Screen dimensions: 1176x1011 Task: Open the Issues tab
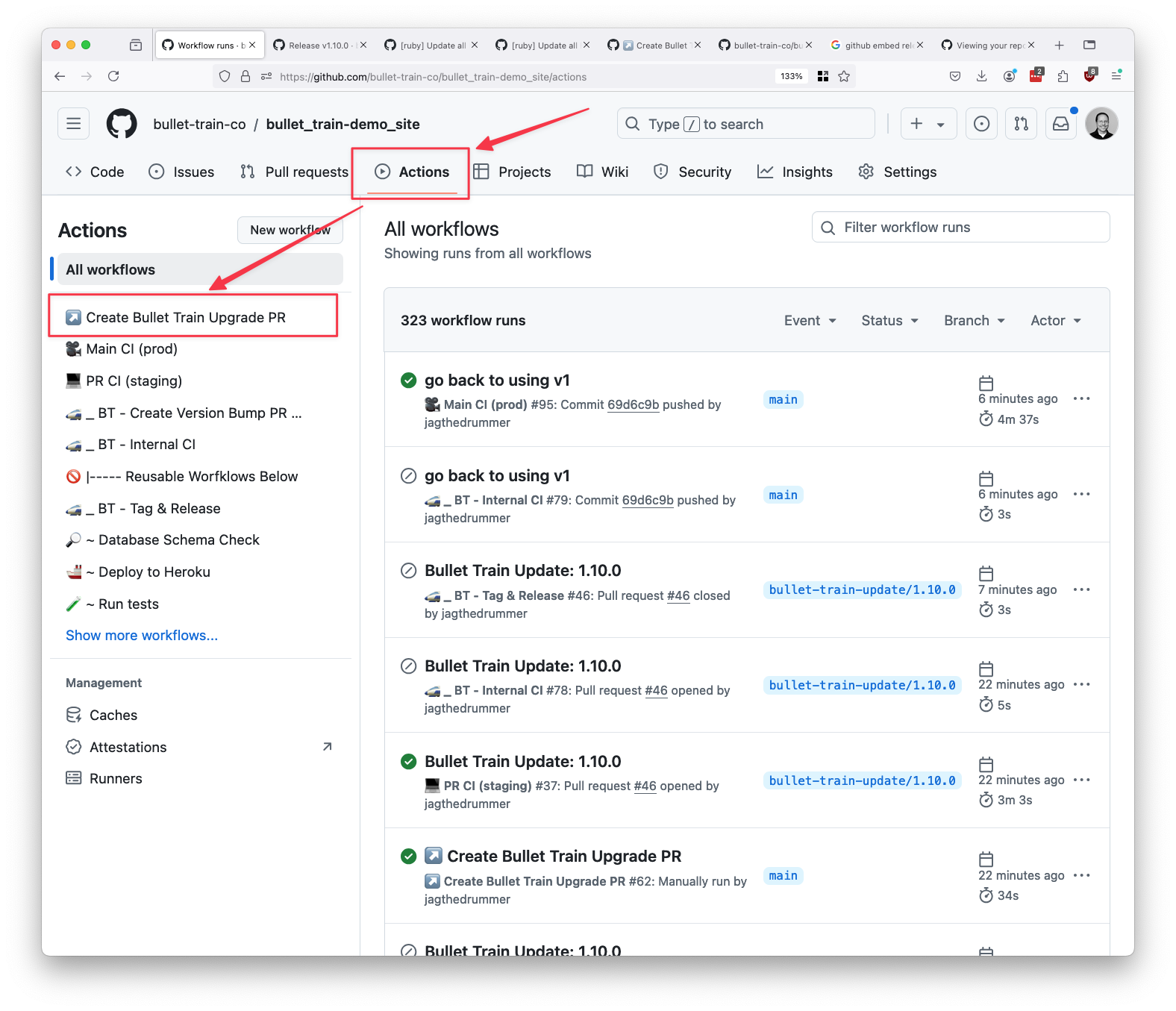coord(181,172)
